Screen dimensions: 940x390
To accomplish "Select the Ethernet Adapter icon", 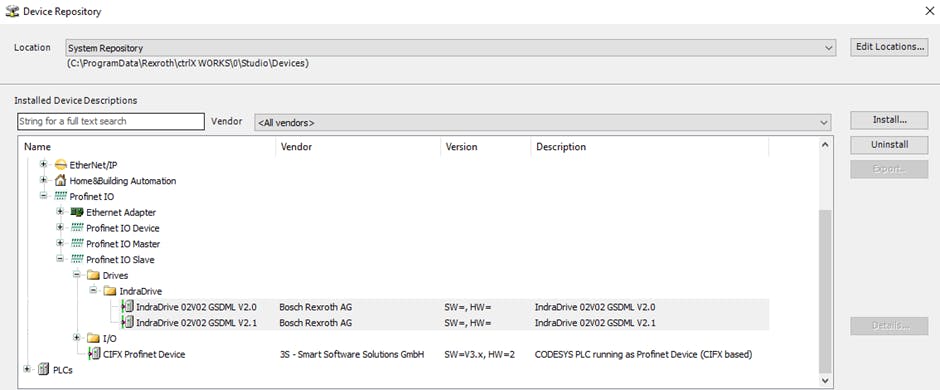I will 77,212.
